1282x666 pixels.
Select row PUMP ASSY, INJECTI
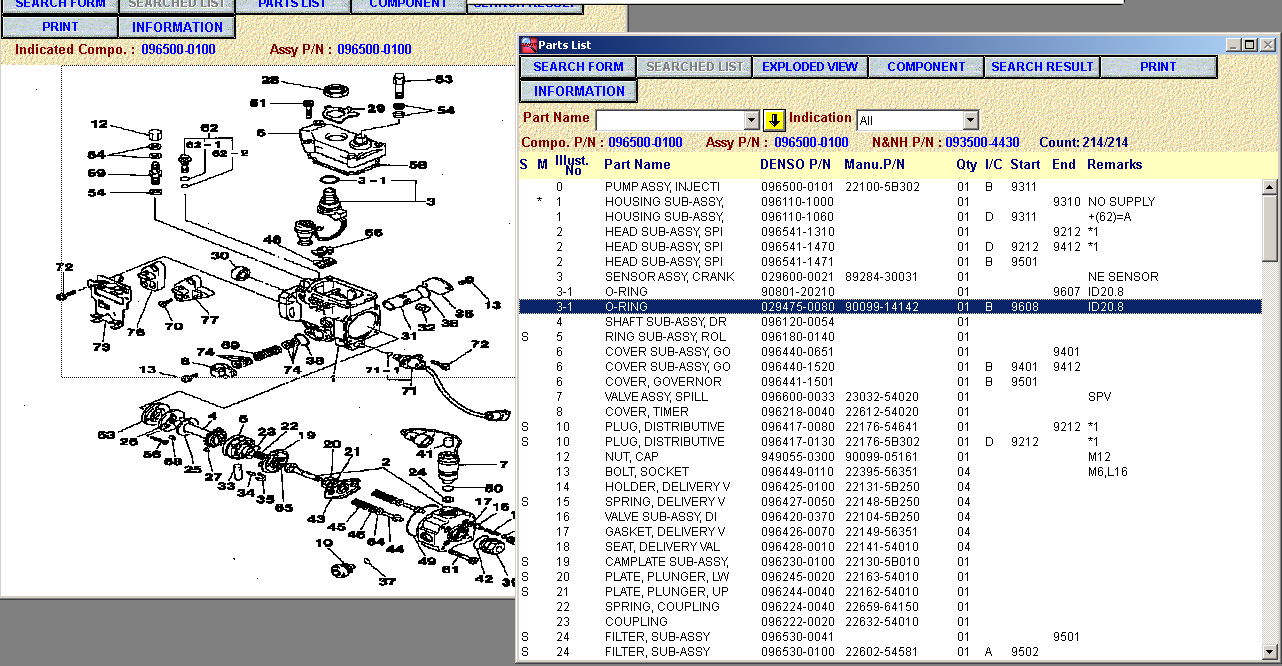(890, 187)
